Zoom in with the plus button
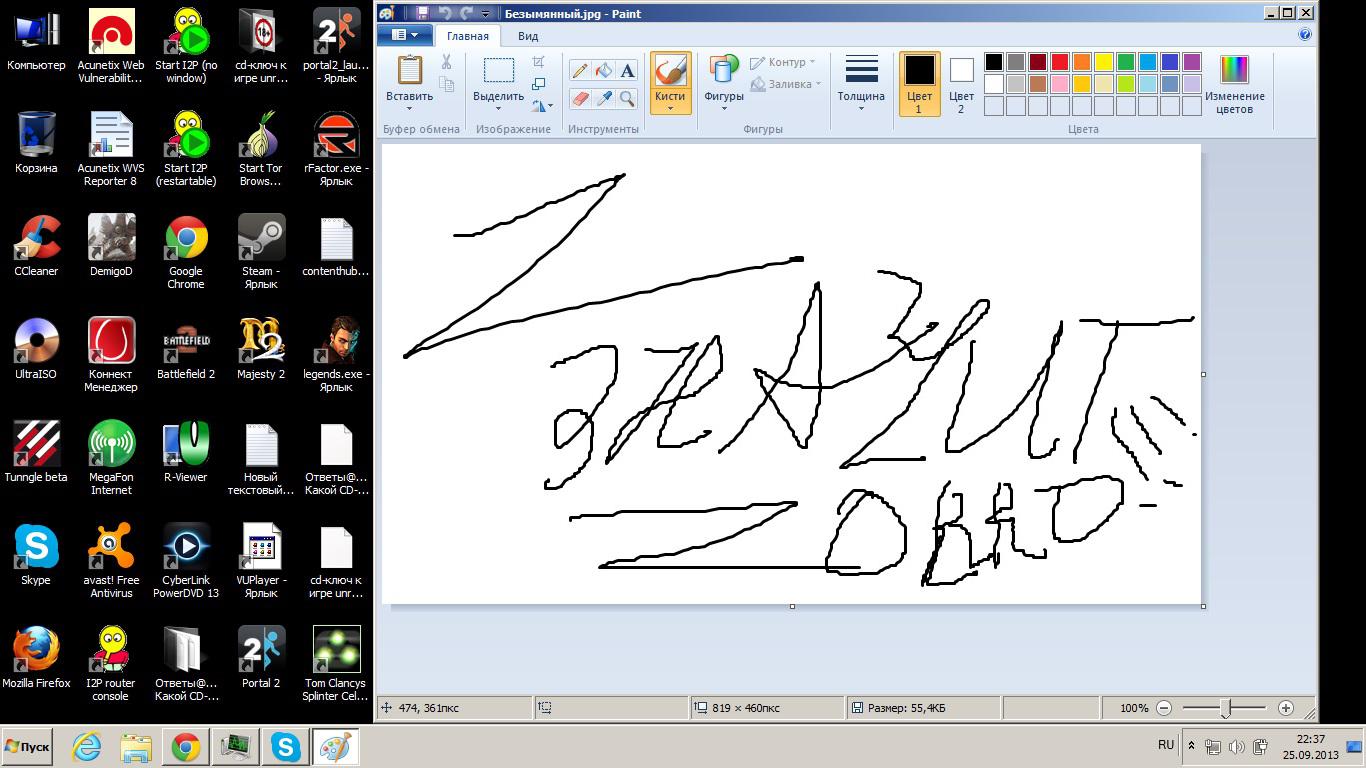 pyautogui.click(x=1286, y=708)
